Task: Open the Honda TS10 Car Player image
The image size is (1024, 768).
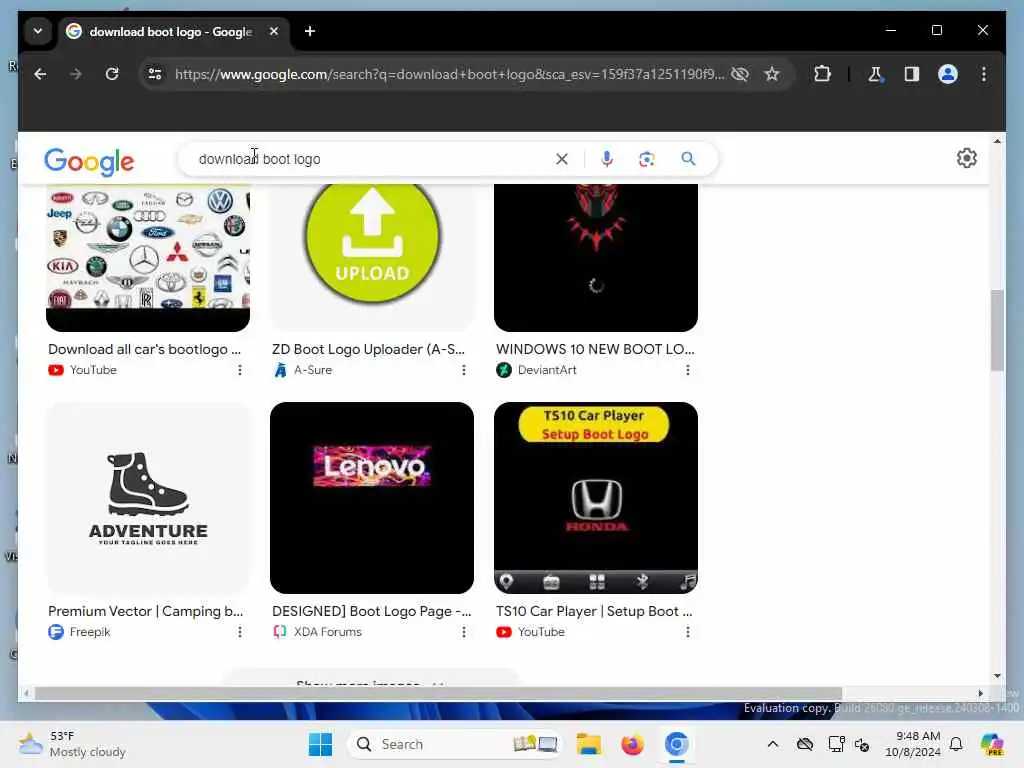Action: (x=596, y=498)
